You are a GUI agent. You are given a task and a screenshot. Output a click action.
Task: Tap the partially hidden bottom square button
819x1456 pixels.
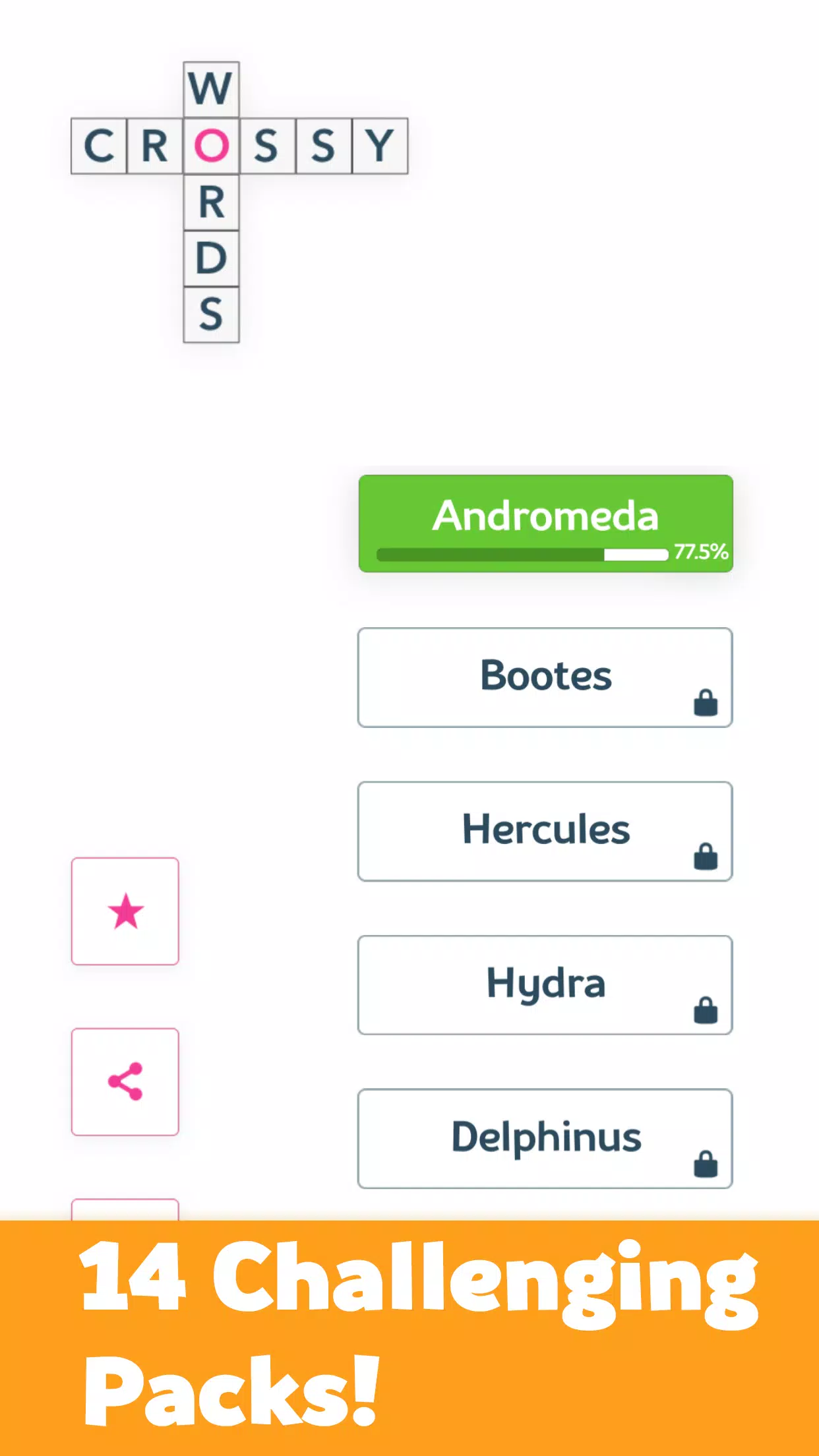[125, 1210]
